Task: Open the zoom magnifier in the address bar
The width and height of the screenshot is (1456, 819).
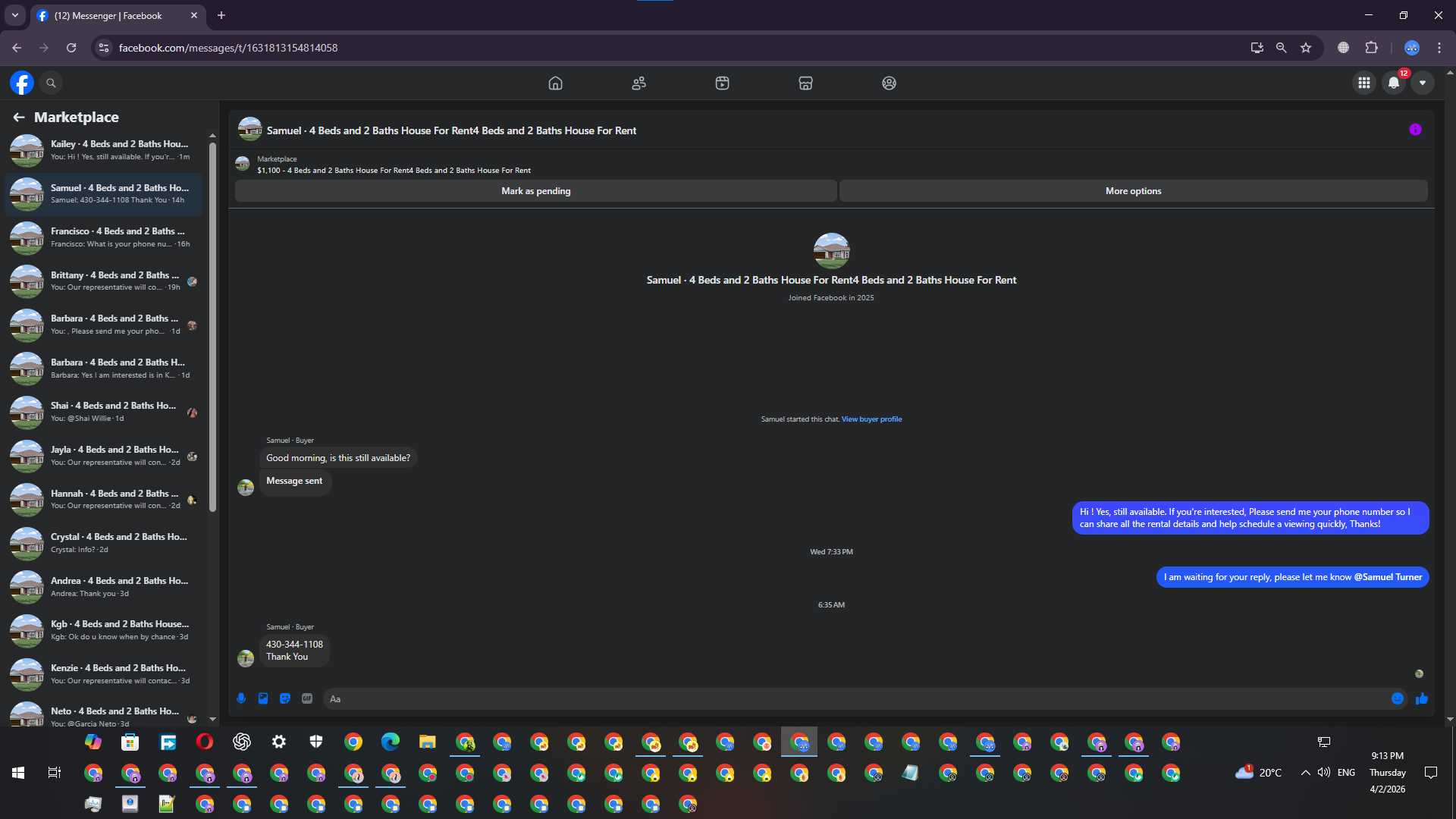Action: pyautogui.click(x=1281, y=48)
